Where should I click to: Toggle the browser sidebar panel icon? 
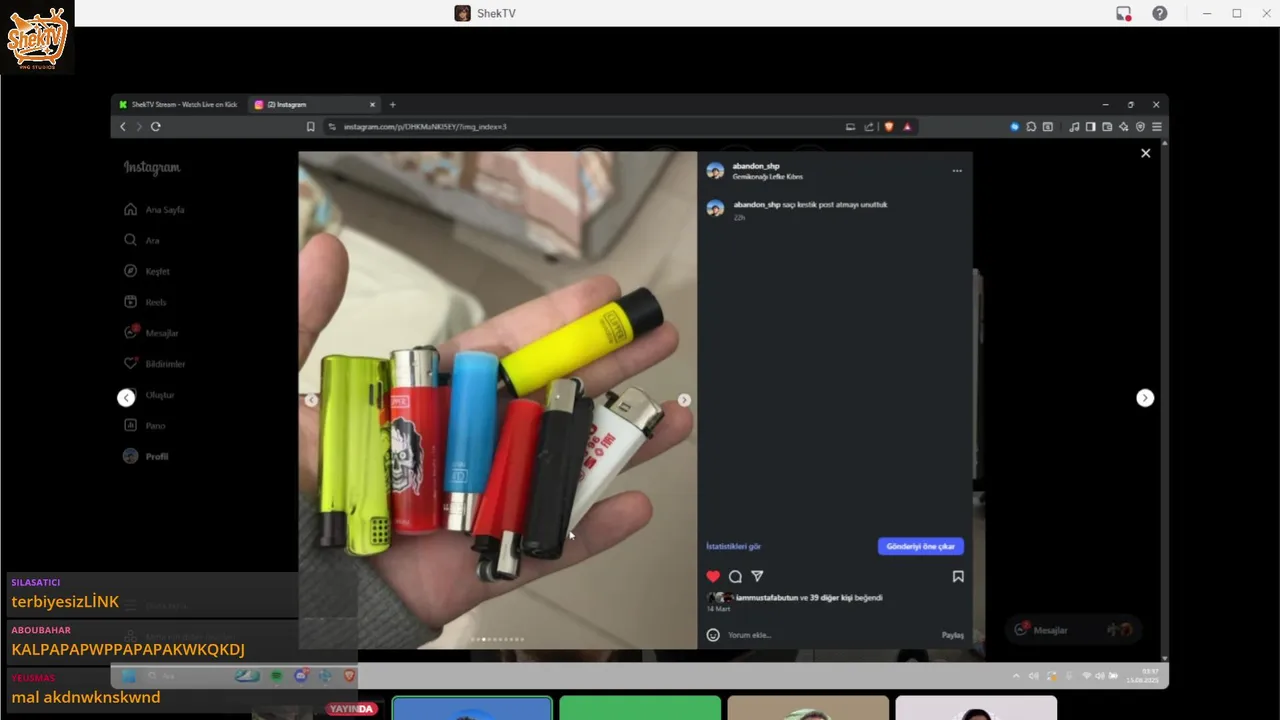click(x=1091, y=127)
